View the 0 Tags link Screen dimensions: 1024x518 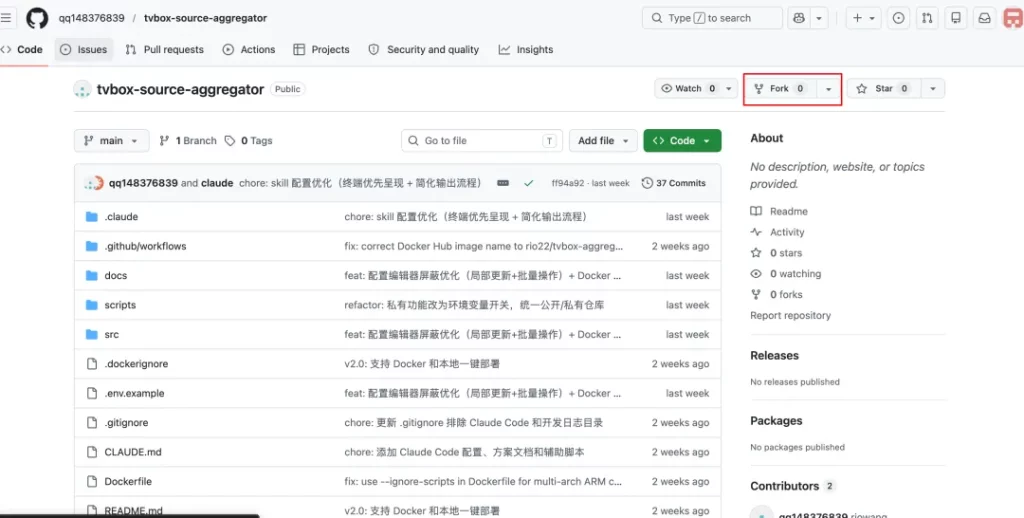coord(248,140)
